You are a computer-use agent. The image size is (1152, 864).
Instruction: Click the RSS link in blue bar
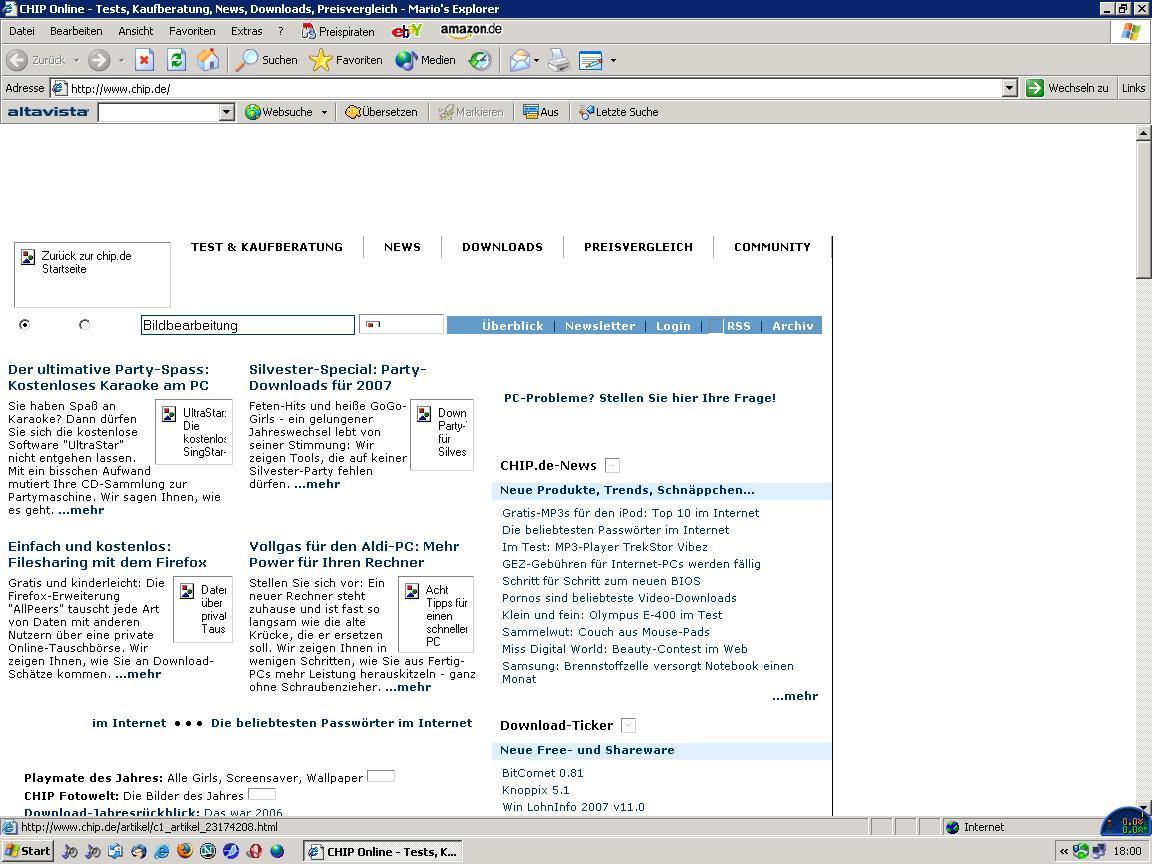tap(738, 325)
